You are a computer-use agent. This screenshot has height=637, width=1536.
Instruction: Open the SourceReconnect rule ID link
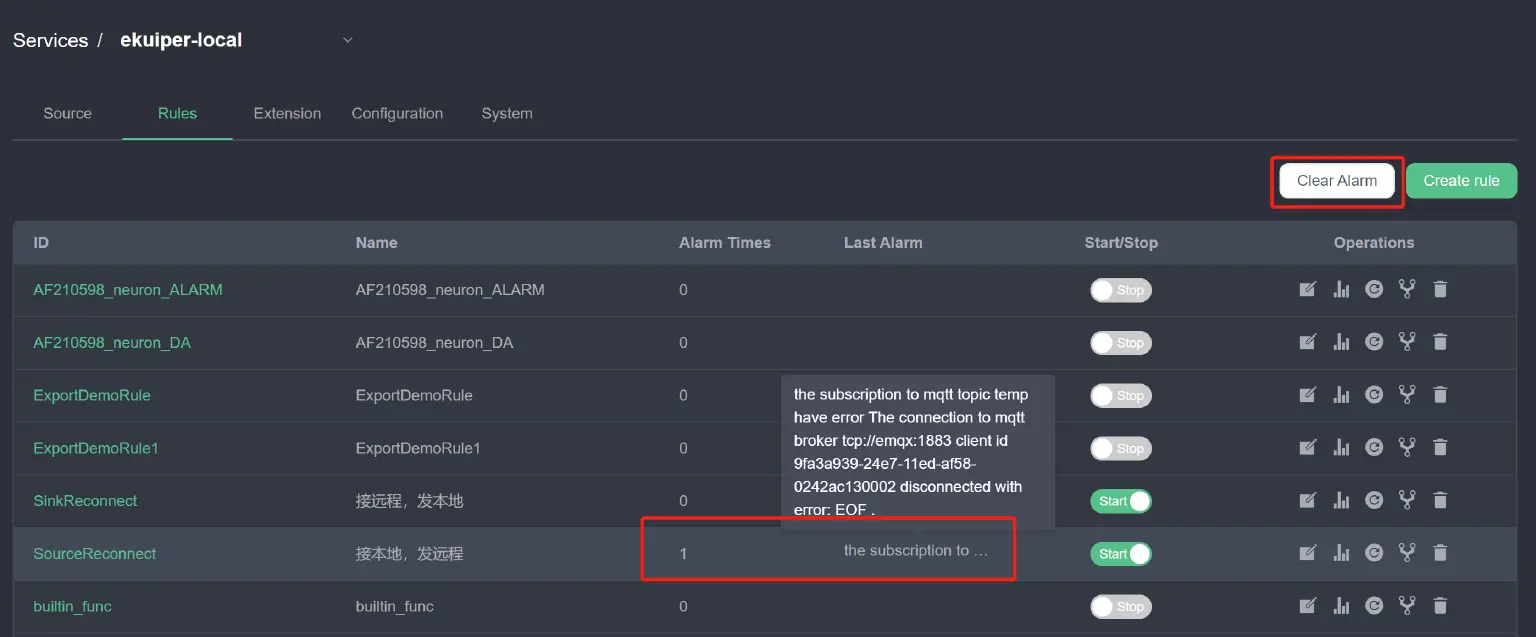(x=95, y=554)
